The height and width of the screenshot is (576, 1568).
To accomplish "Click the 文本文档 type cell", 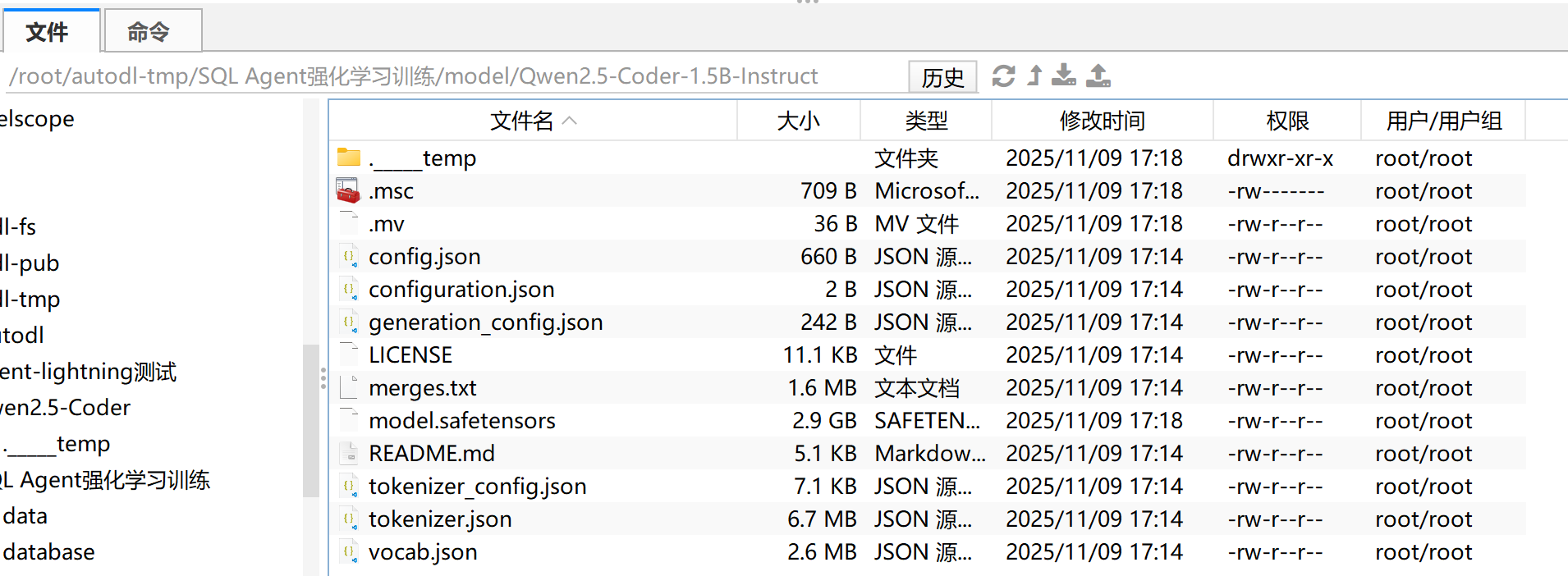I will point(916,387).
